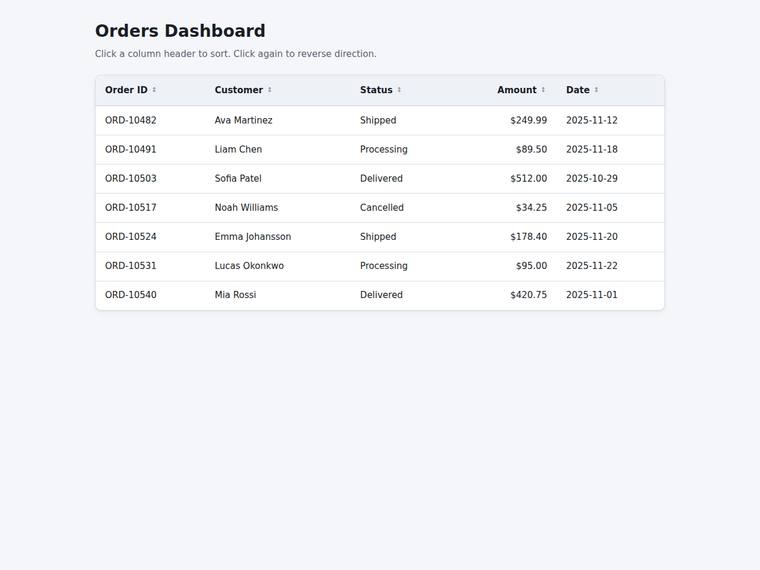Click the sort arrows beside Customer header
The height and width of the screenshot is (570, 760).
click(269, 90)
